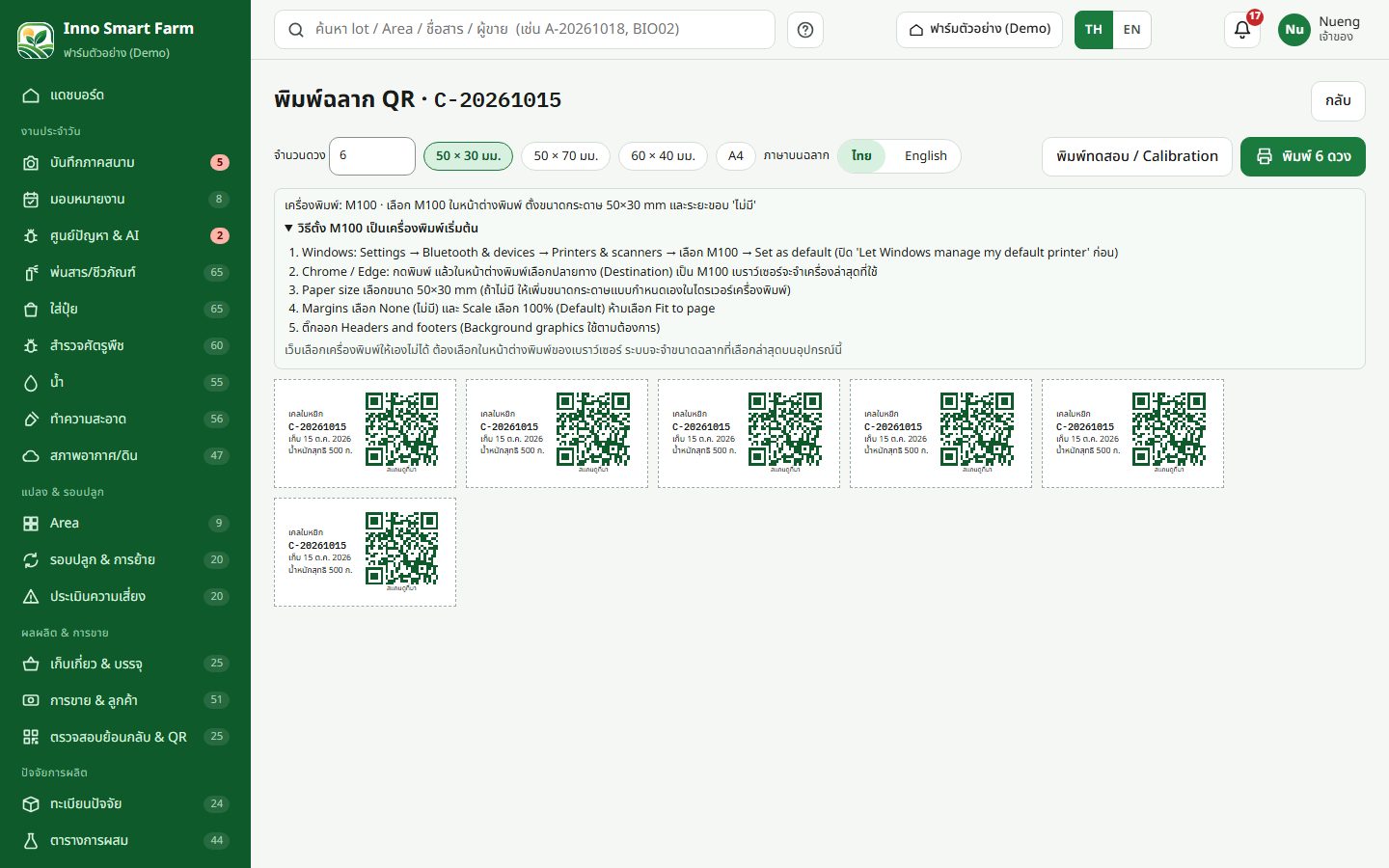Click the page title lot code C-20261015
The image size is (1389, 868).
[498, 100]
